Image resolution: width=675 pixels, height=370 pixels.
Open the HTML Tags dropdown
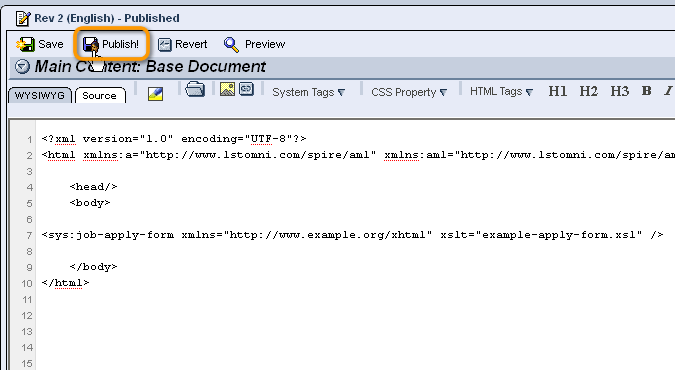coord(502,92)
